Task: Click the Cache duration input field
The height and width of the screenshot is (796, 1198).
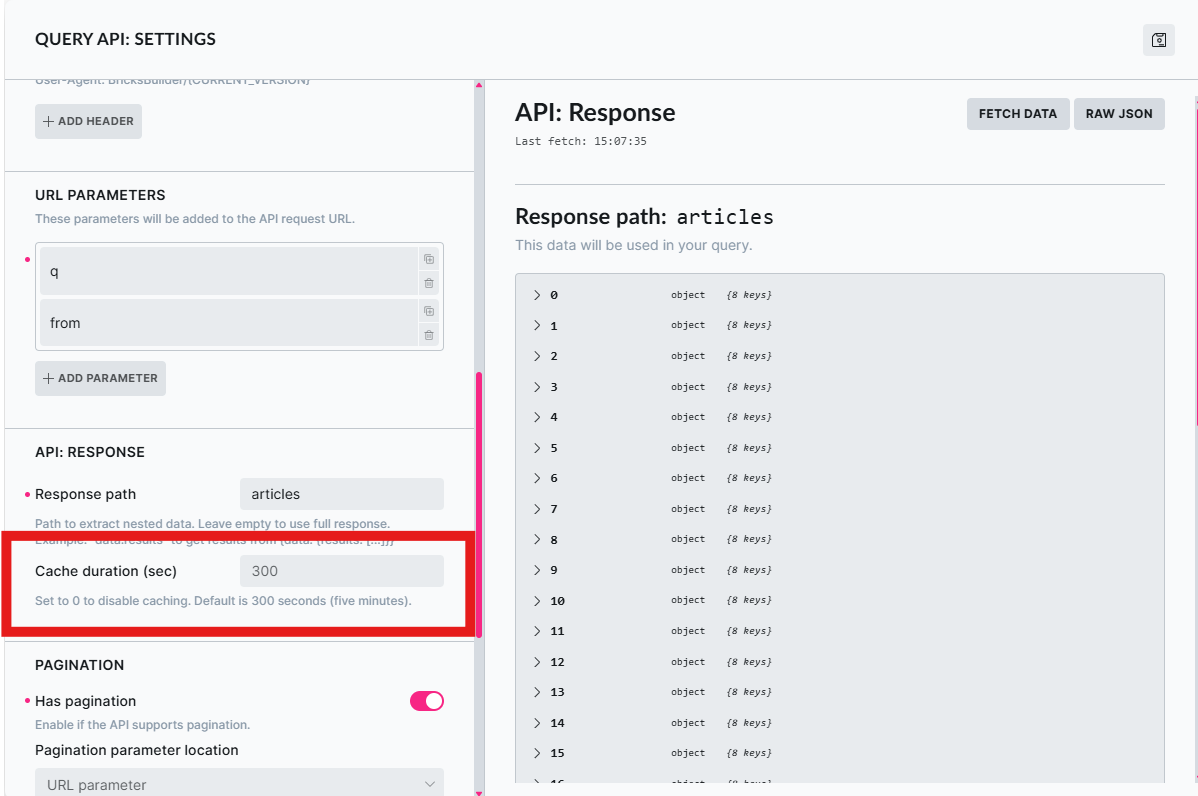Action: pos(341,571)
